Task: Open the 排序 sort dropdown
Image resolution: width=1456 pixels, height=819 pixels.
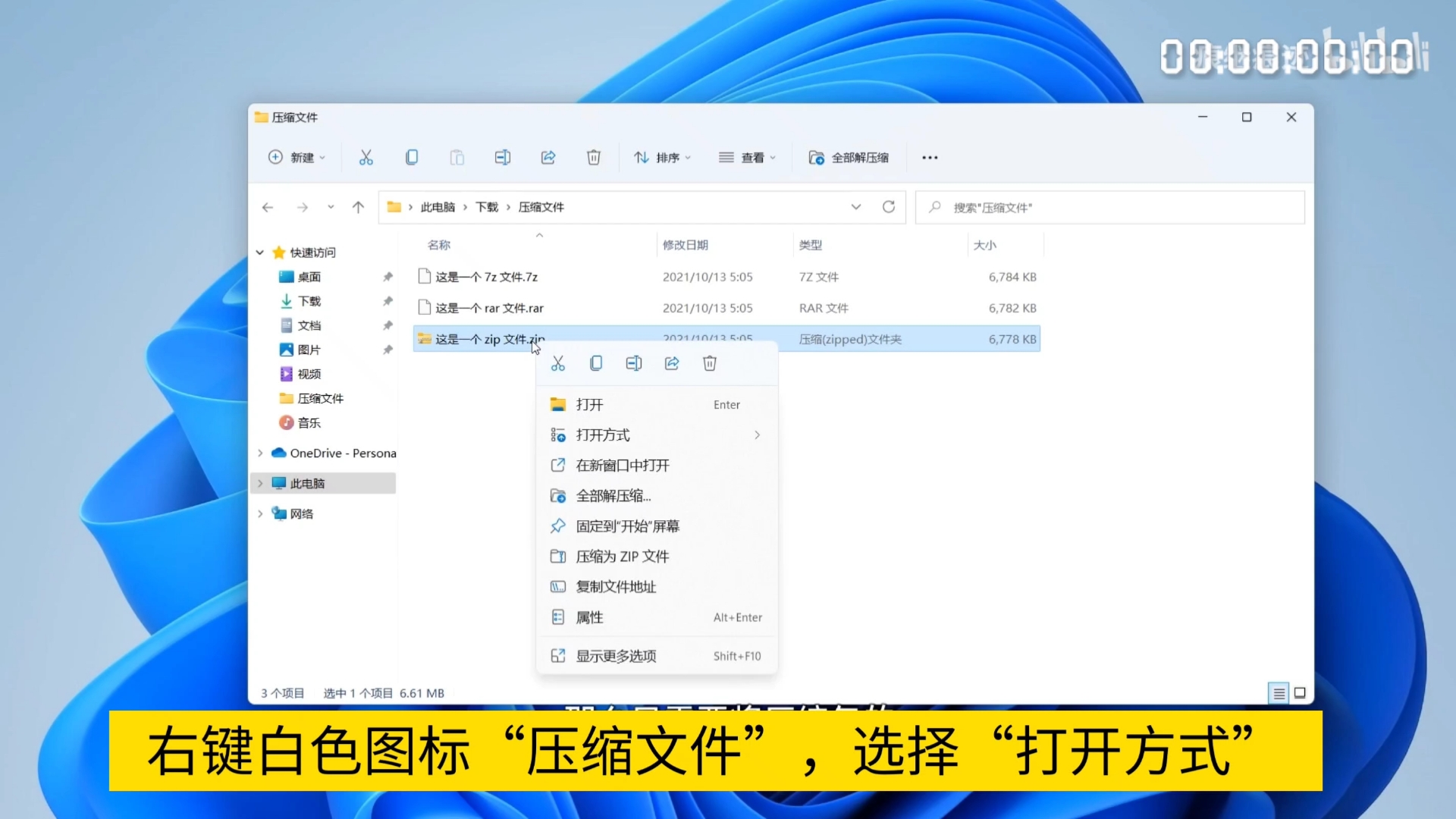Action: [x=662, y=157]
